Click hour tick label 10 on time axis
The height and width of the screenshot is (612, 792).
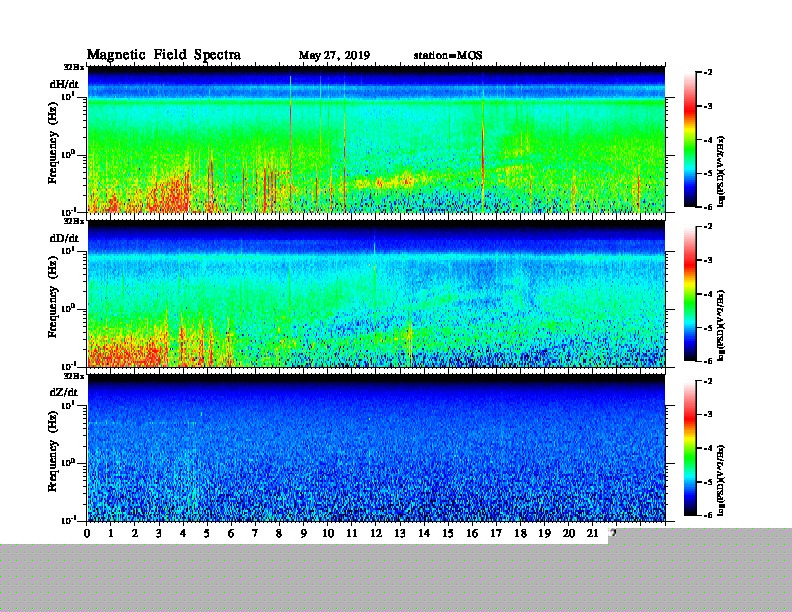point(328,533)
